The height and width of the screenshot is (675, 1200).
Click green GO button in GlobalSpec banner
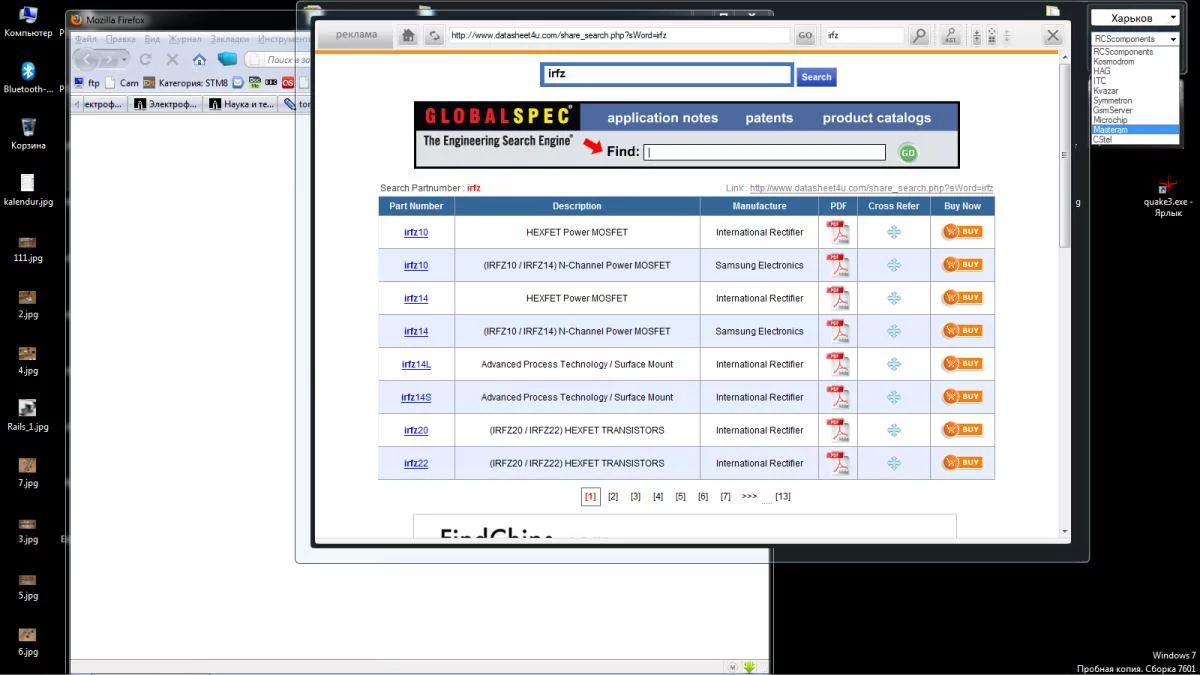pos(907,152)
